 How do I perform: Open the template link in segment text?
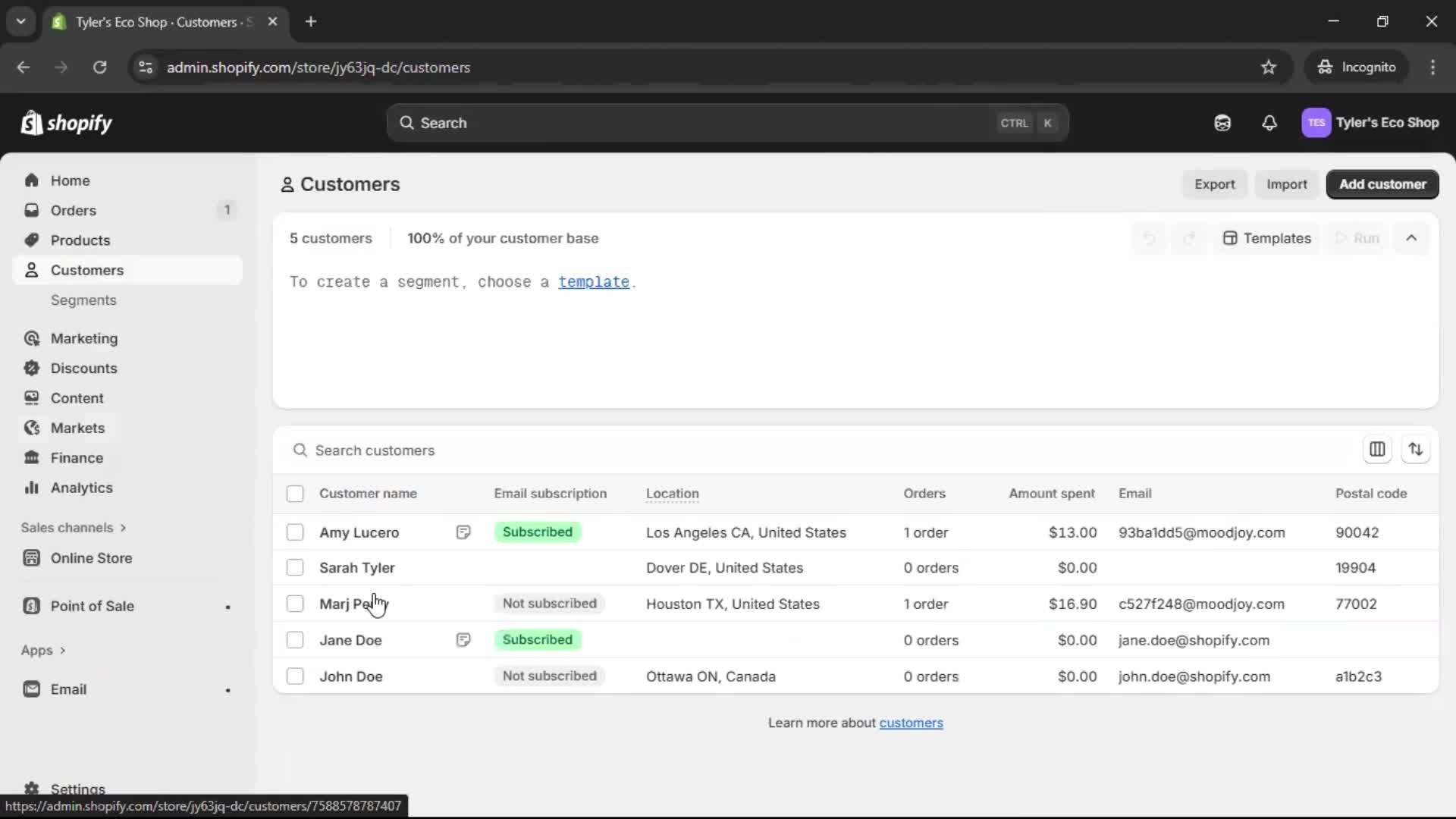(x=593, y=281)
